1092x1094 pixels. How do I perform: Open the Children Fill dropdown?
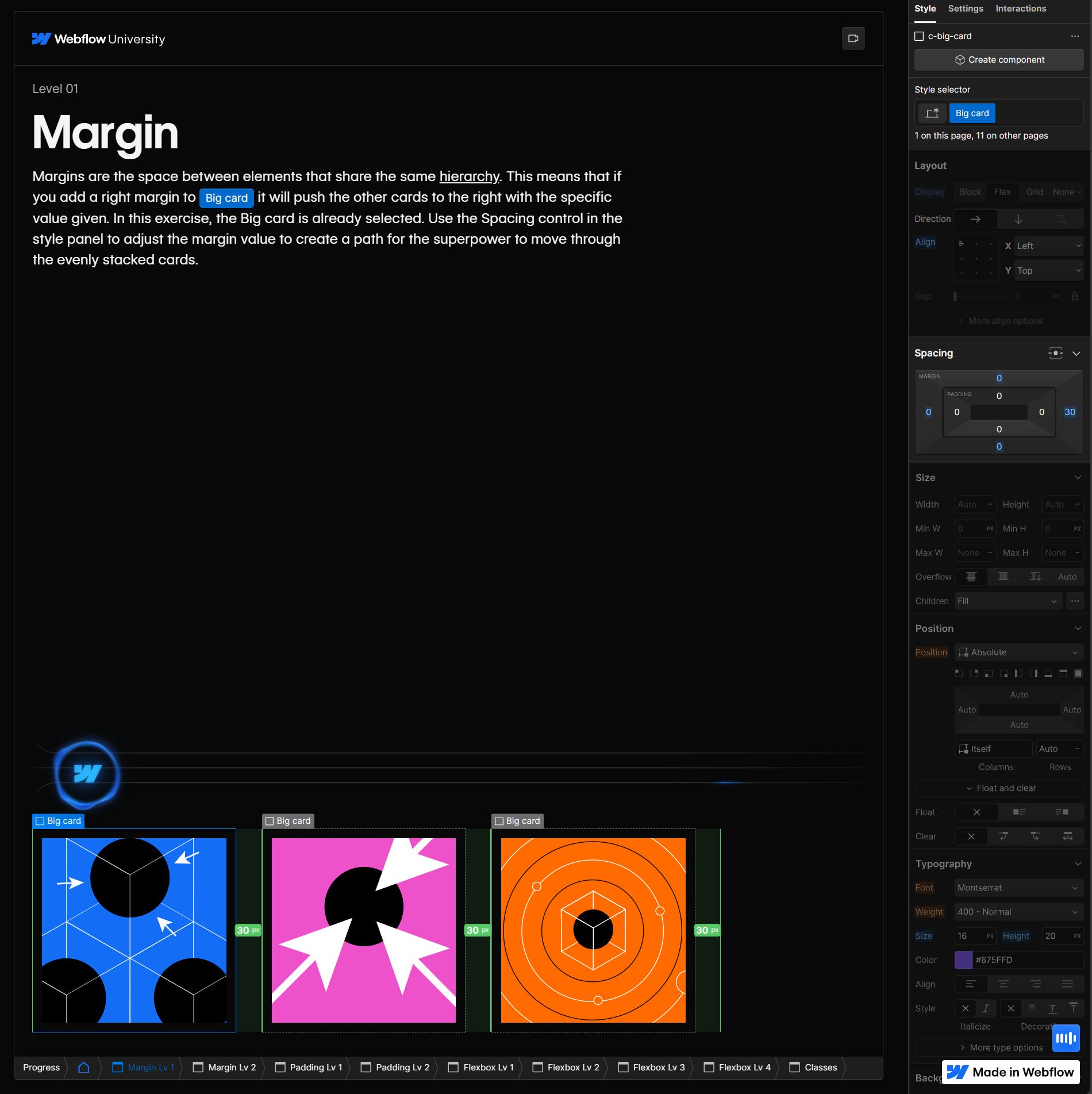1008,601
